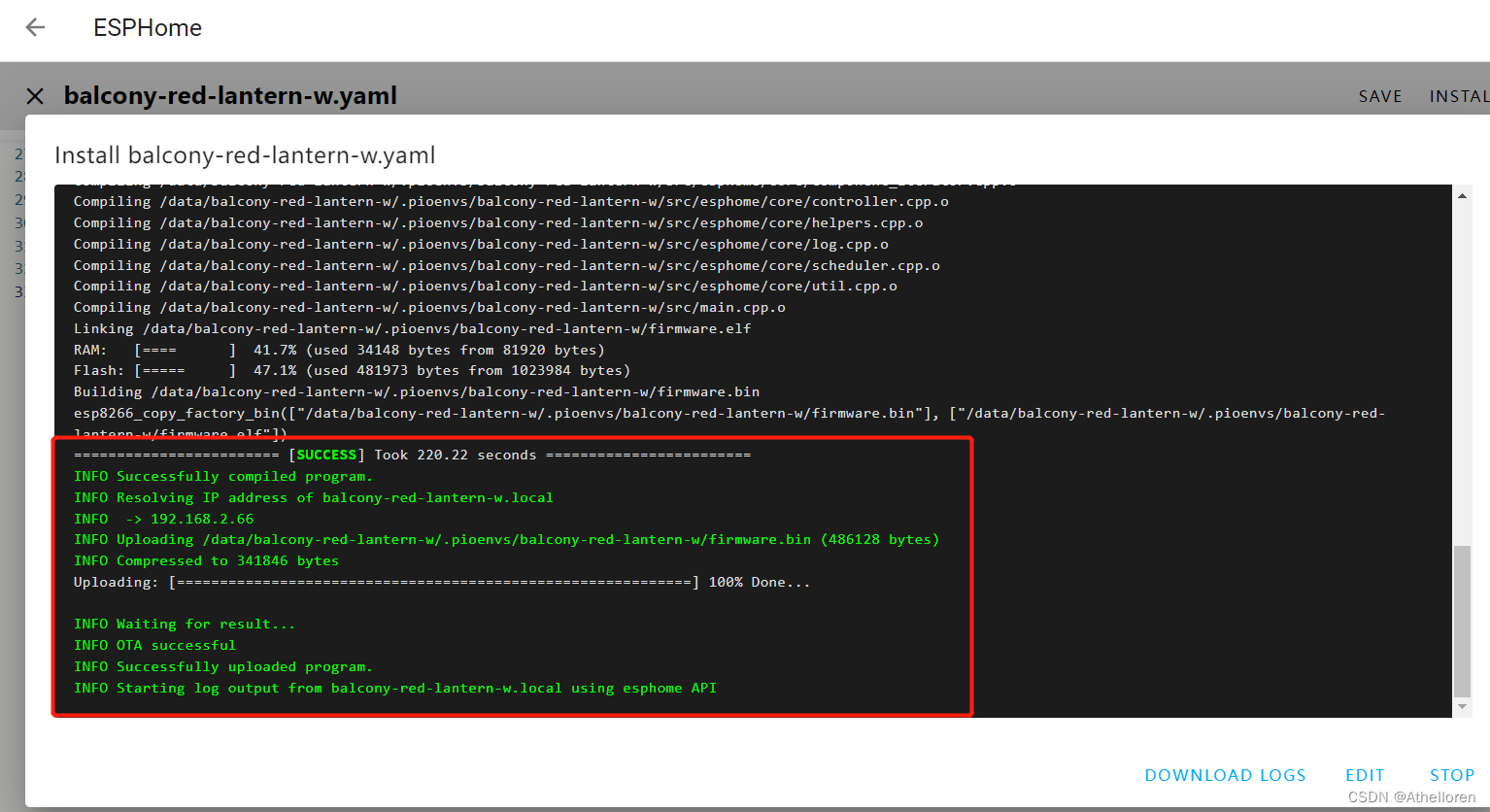This screenshot has width=1490, height=812.
Task: Click the 'Flash: 47.1%' usage line
Action: tap(352, 370)
